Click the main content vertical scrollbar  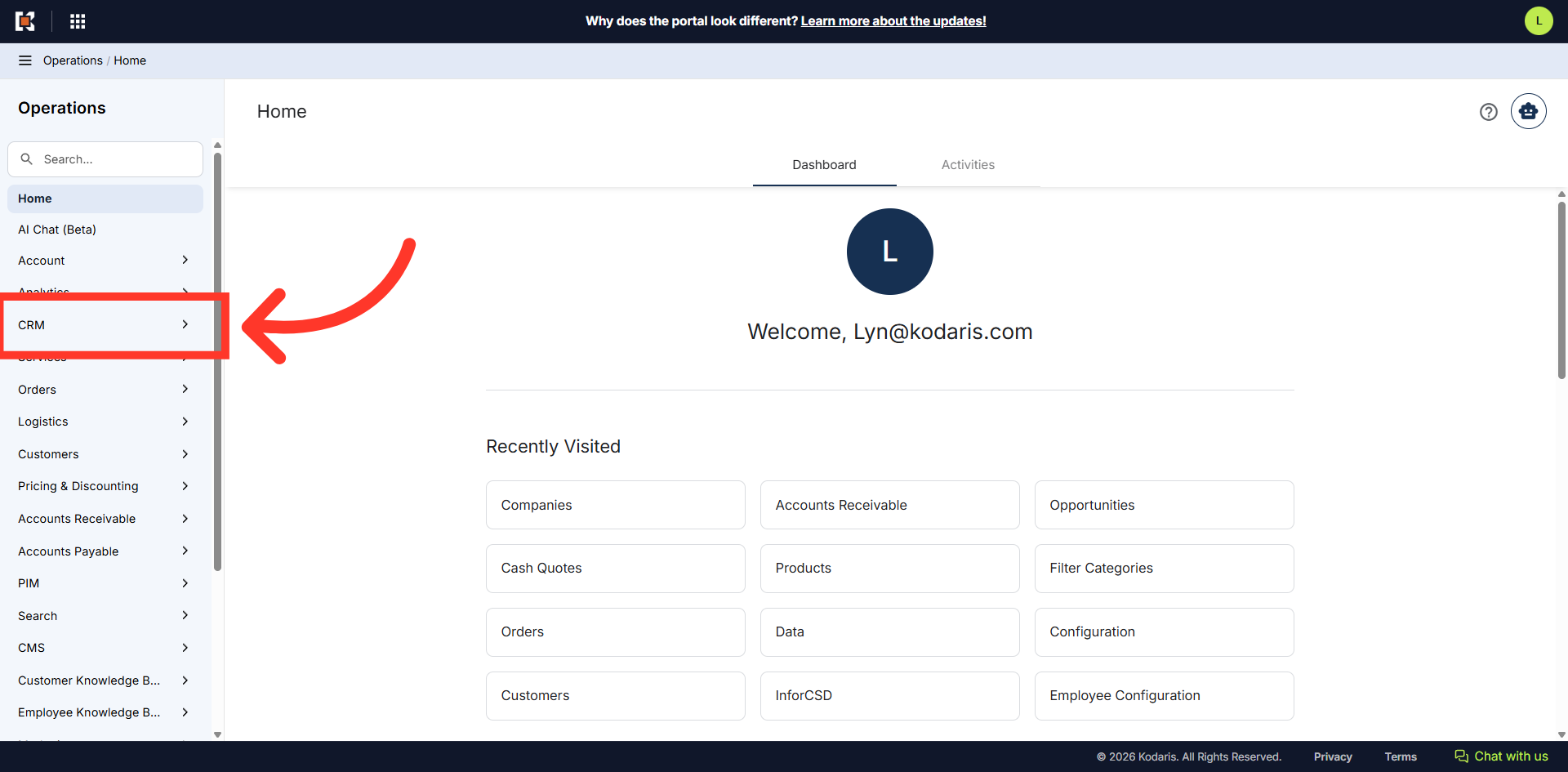(1561, 290)
